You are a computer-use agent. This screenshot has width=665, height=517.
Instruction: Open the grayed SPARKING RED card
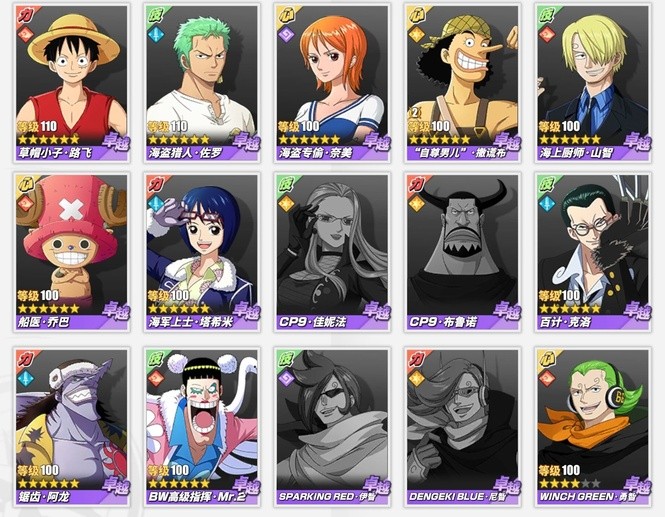pos(332,427)
